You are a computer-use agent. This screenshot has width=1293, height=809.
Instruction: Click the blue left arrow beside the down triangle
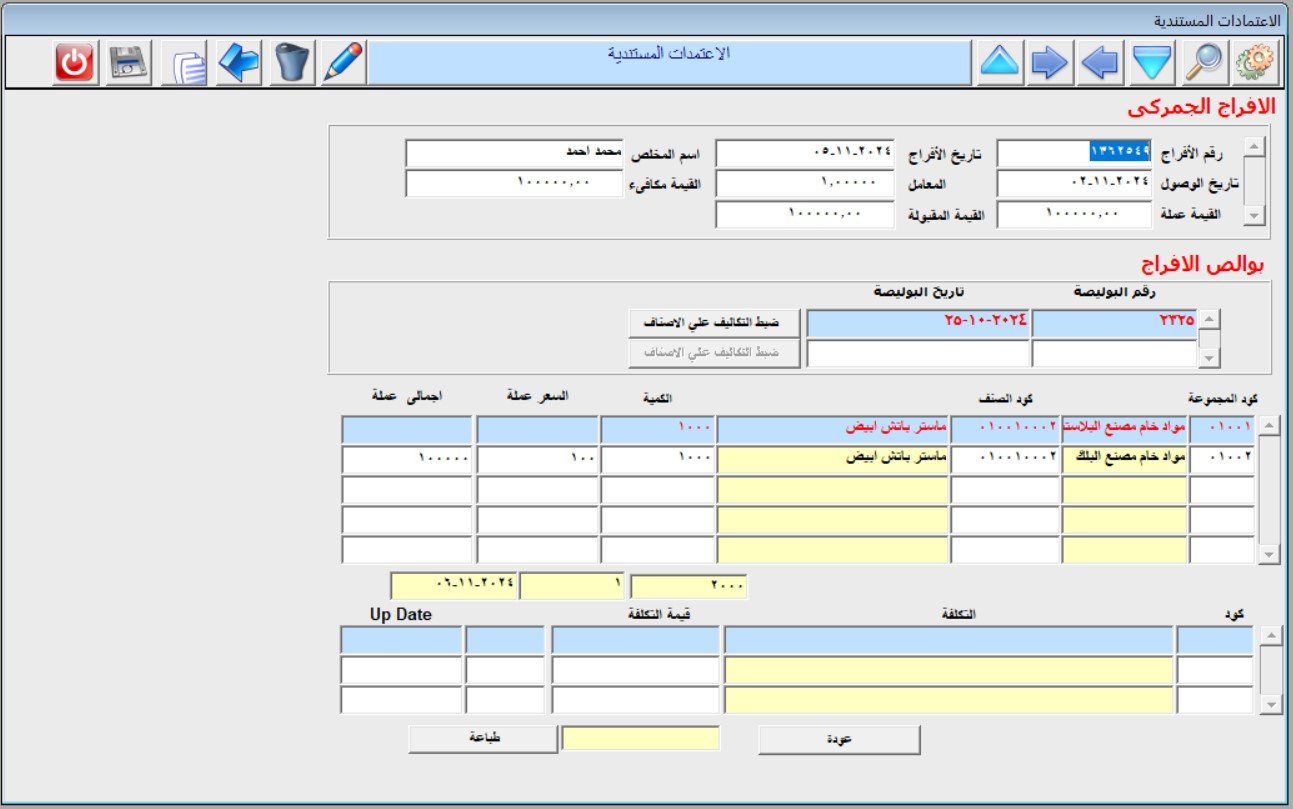point(1100,63)
